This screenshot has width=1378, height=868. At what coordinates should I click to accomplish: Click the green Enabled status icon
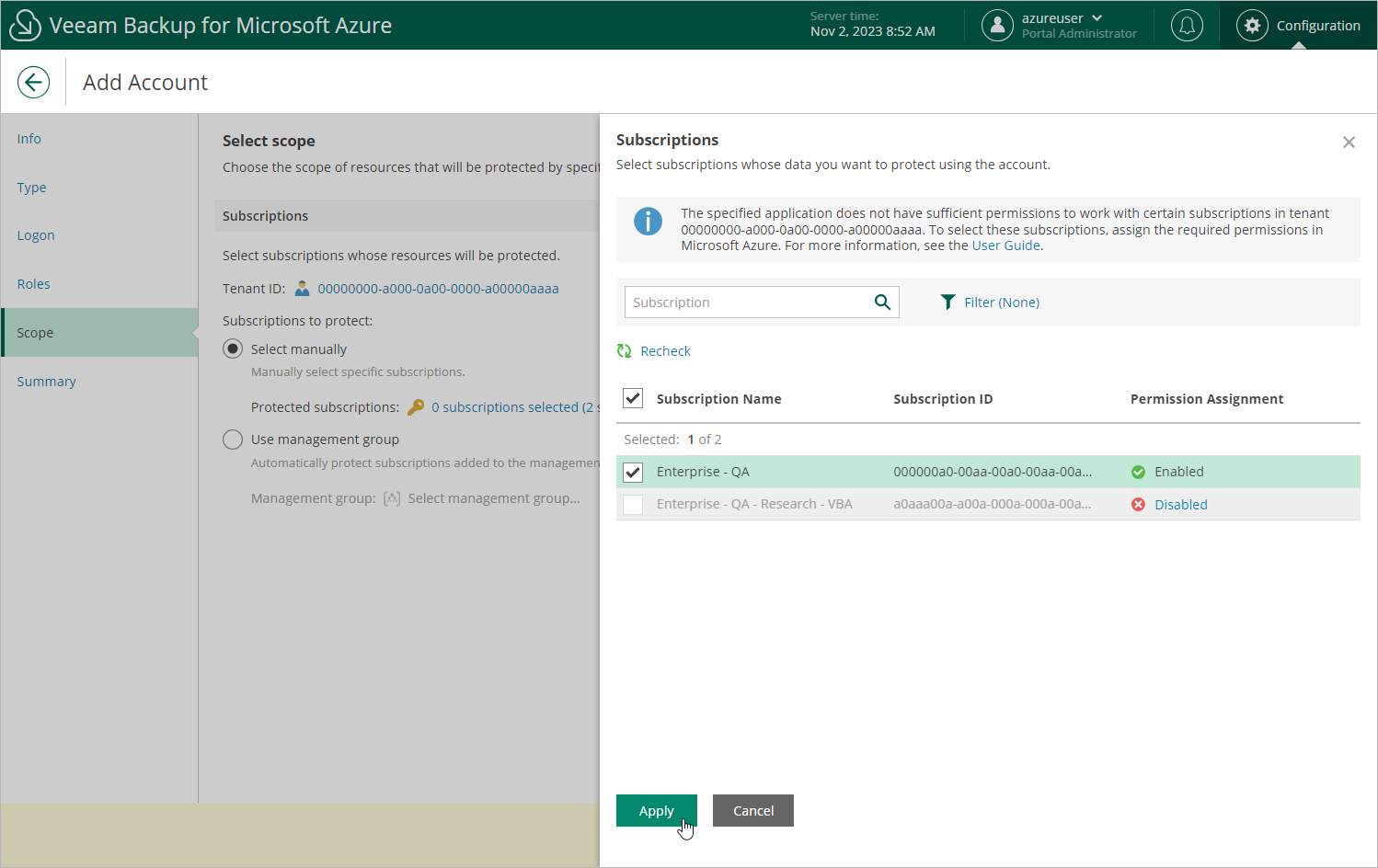coord(1138,472)
